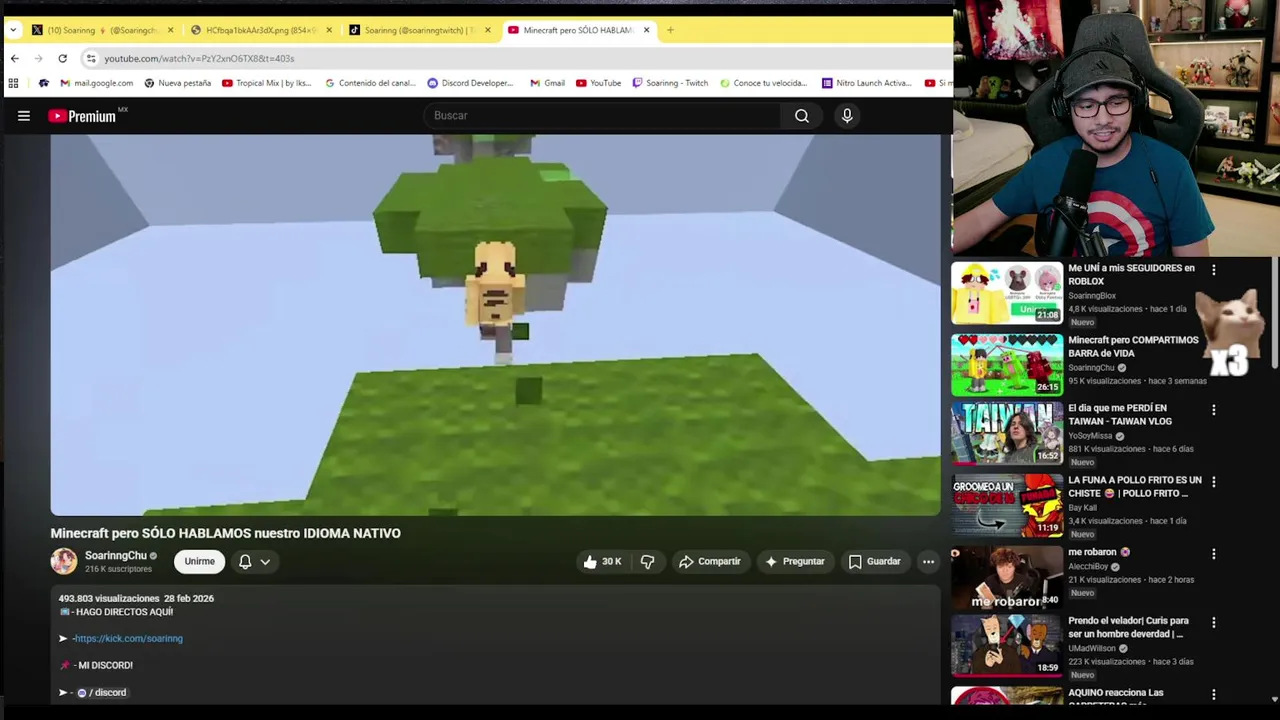Image resolution: width=1280 pixels, height=720 pixels.
Task: Open more actions ellipsis under the video
Action: click(928, 562)
